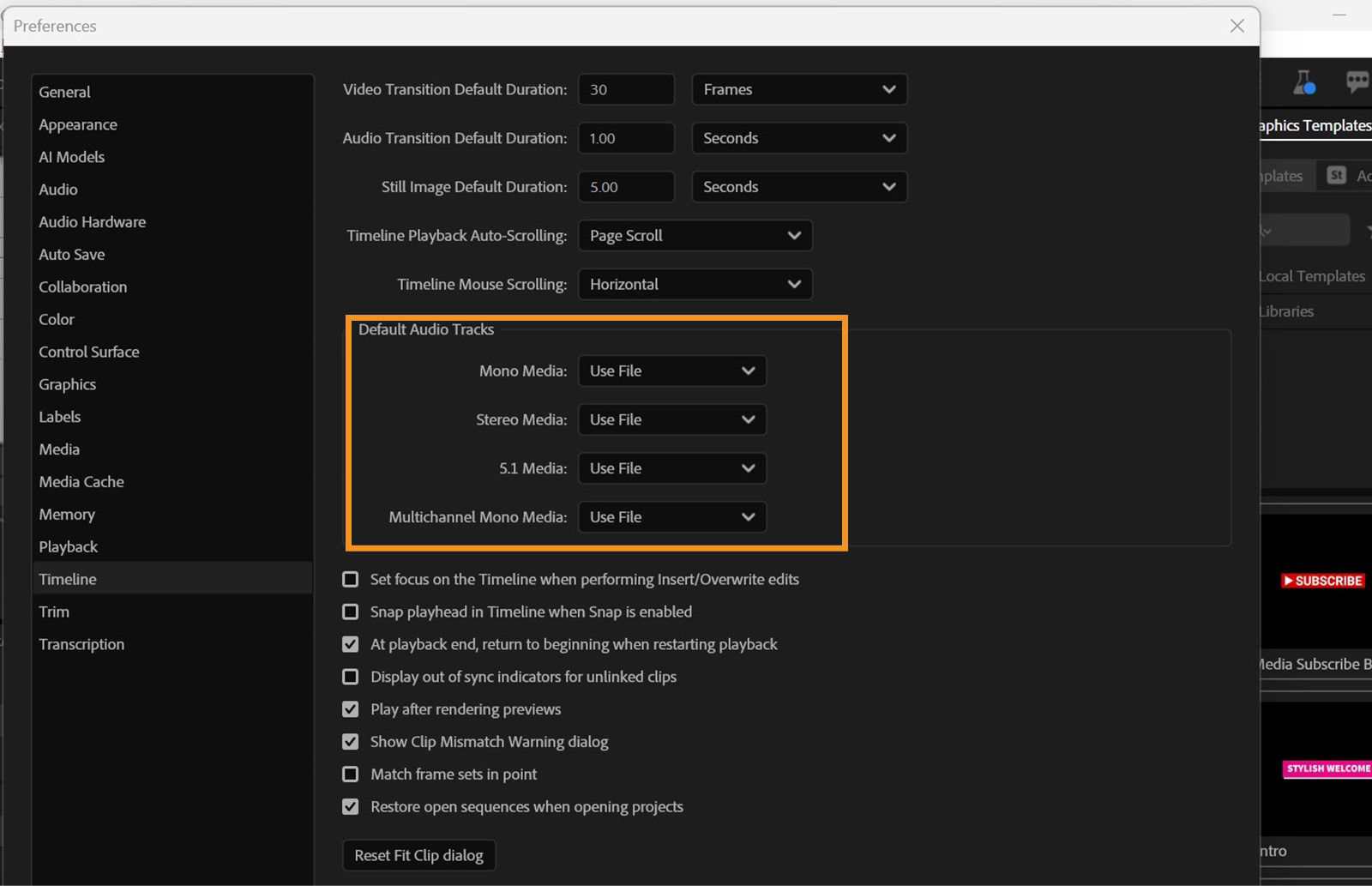The image size is (1372, 886).
Task: Open the 5.1 Media dropdown
Action: [x=671, y=468]
